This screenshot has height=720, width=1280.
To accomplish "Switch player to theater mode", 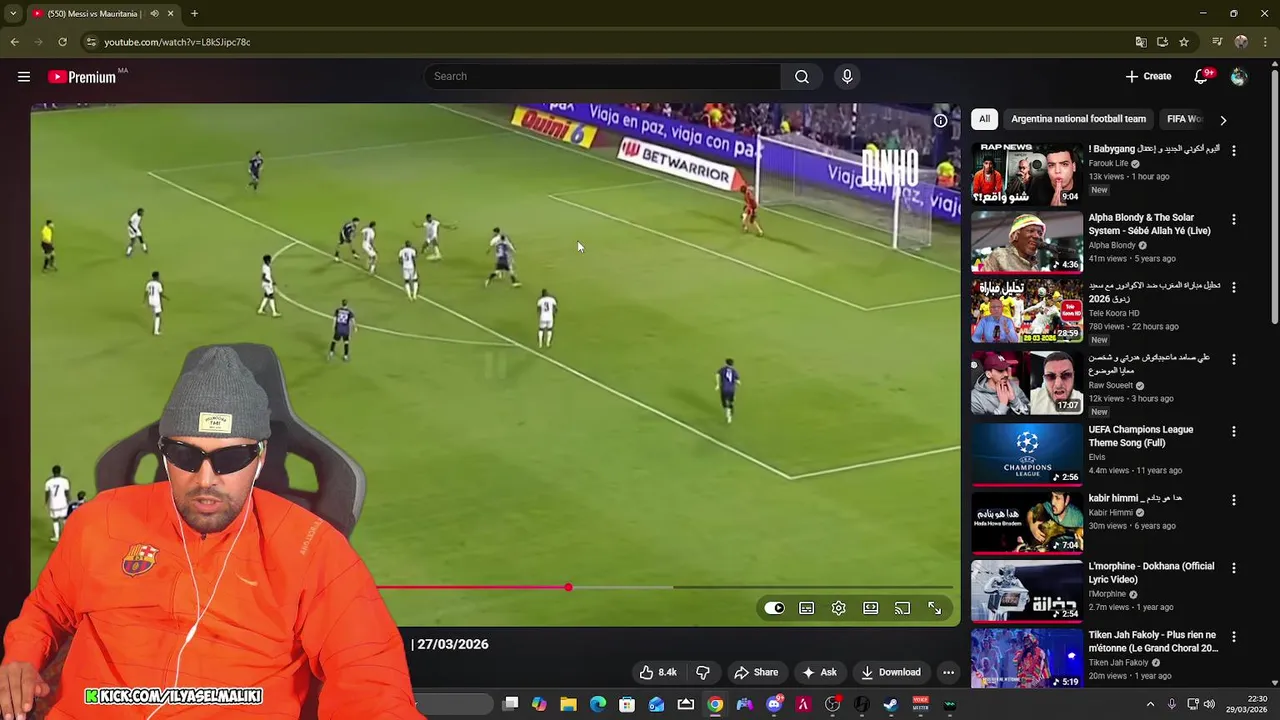I will [871, 608].
